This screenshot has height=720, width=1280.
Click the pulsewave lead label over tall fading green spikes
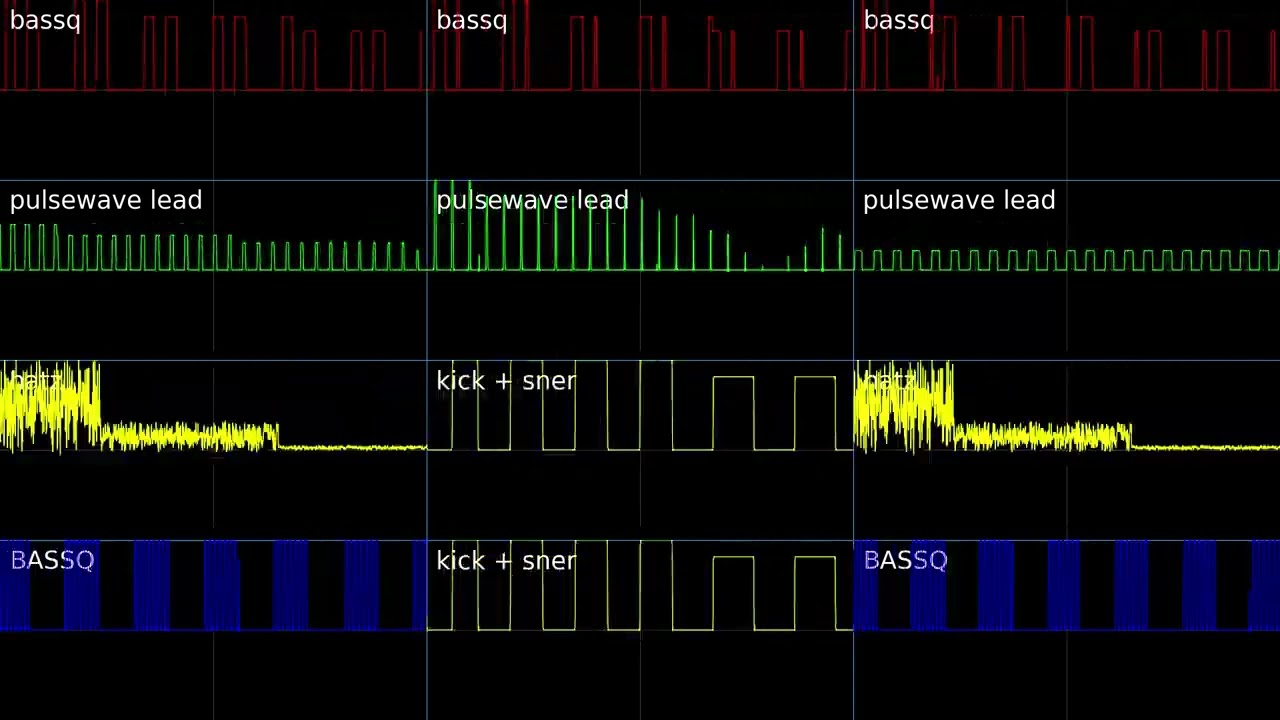click(533, 200)
